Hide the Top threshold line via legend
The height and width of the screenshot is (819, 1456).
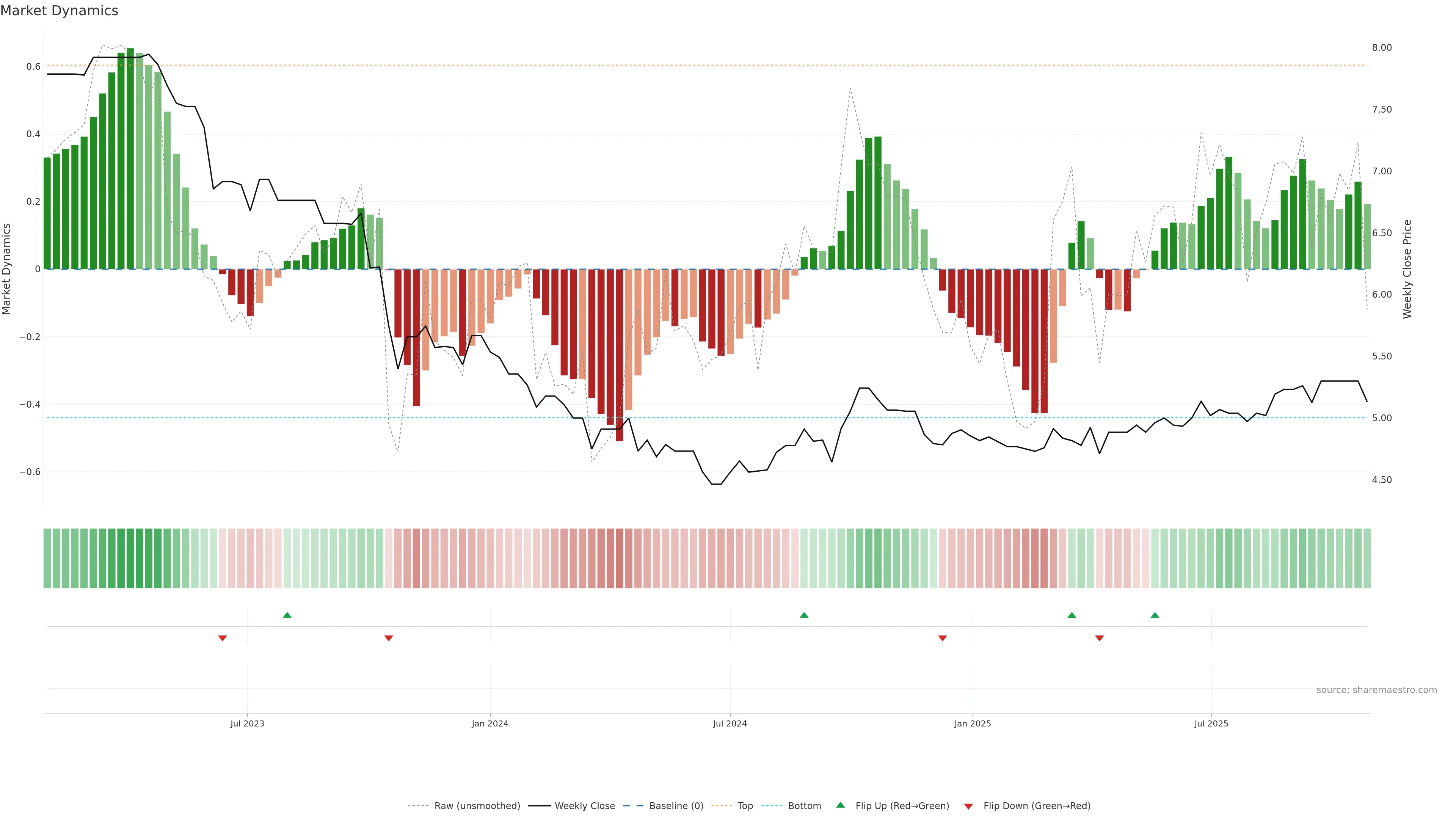pyautogui.click(x=745, y=806)
